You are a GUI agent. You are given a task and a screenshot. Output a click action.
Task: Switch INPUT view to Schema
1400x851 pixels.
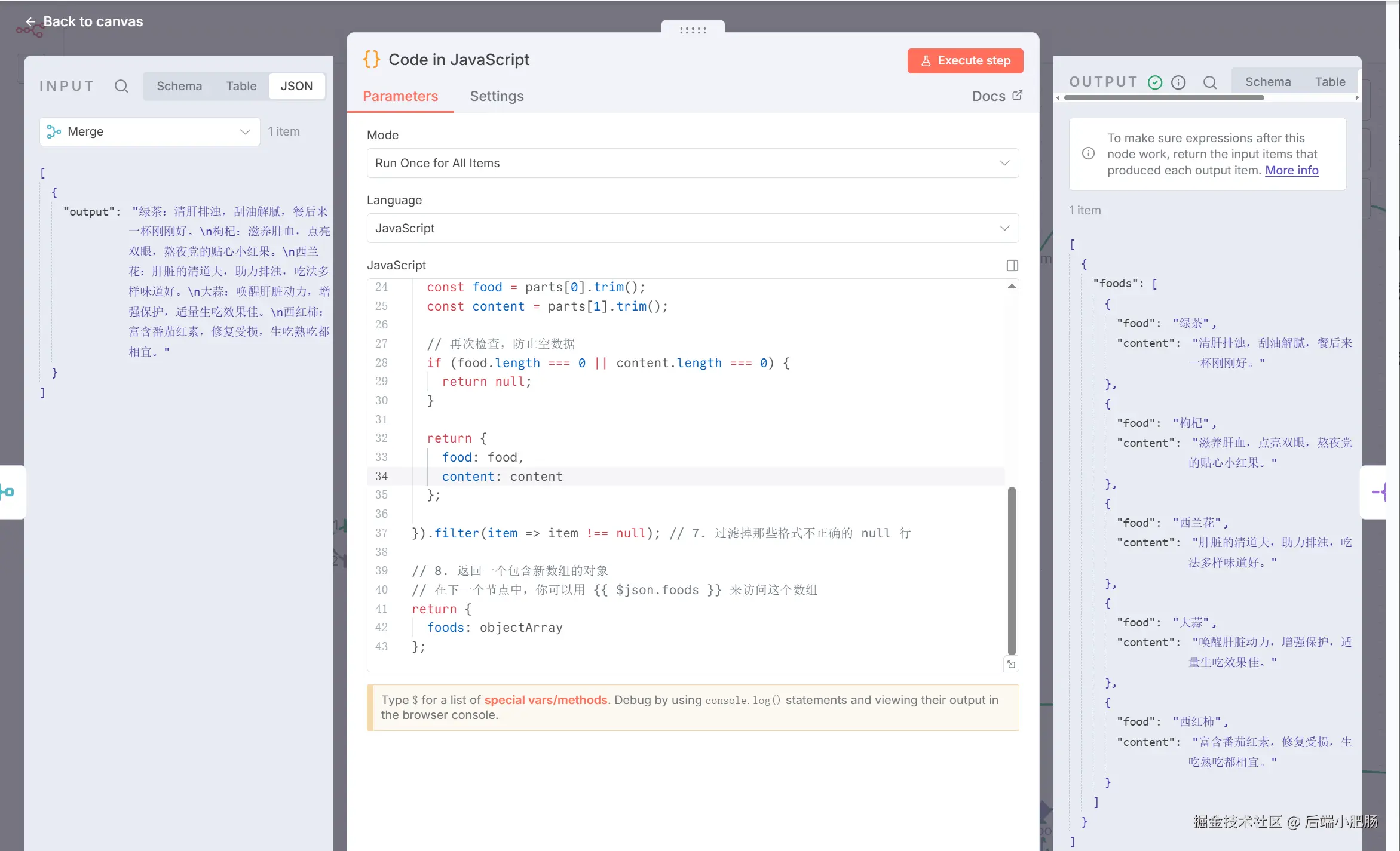click(x=179, y=86)
